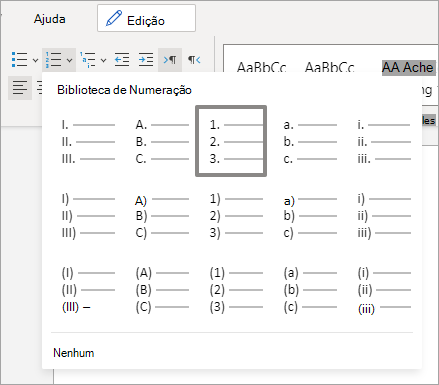Select Nenhum to remove numbering
Viewport: 439px width, 385px height.
(x=74, y=353)
